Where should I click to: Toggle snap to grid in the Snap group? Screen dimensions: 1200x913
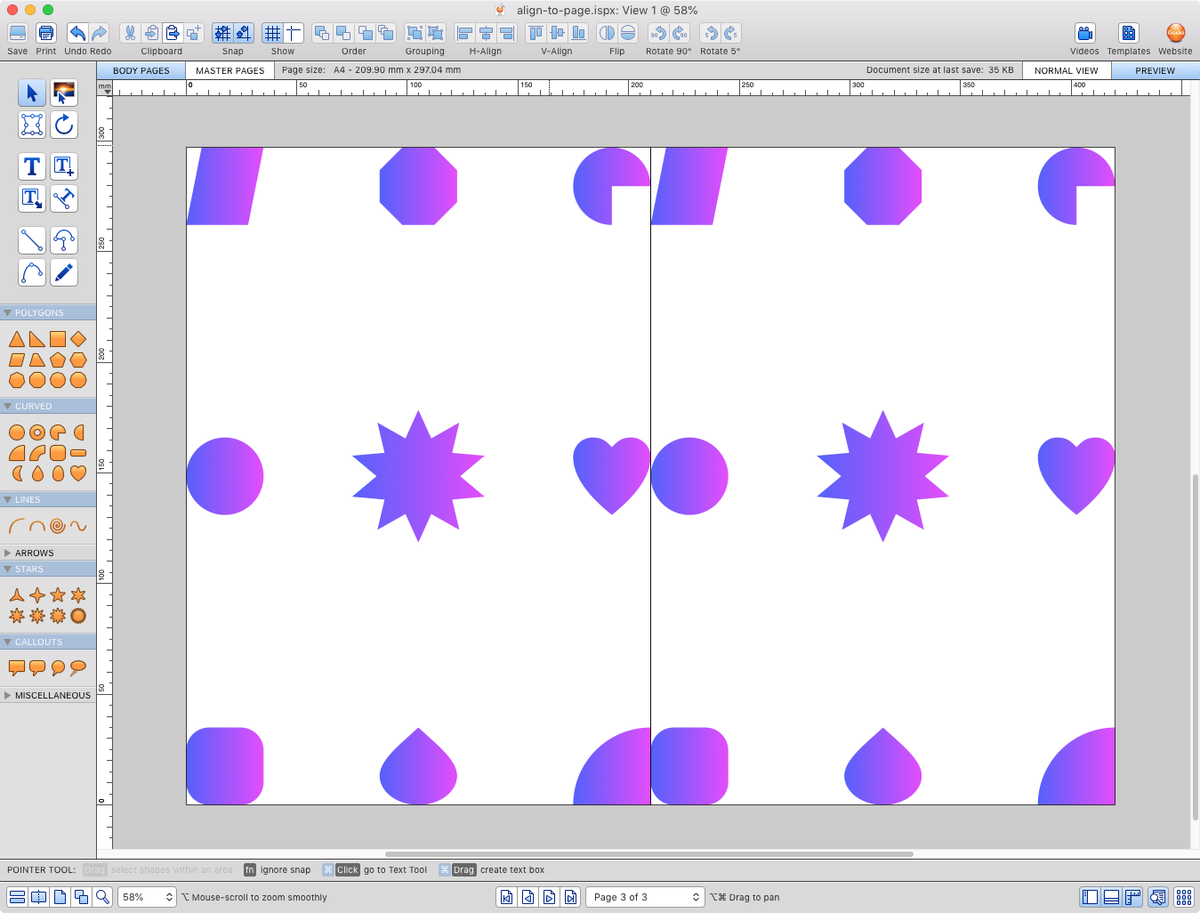tap(222, 32)
